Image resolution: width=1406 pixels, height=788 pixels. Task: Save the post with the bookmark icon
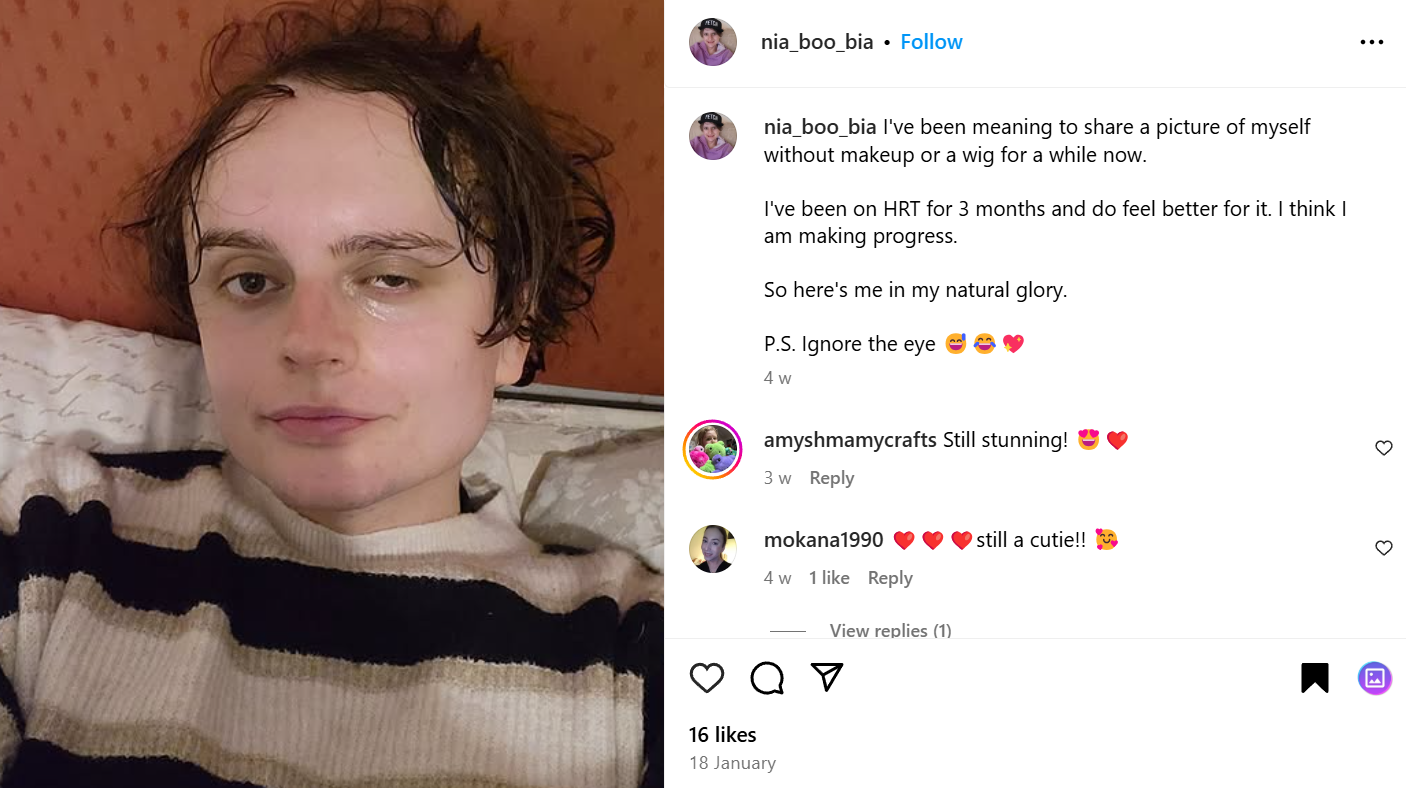pos(1314,678)
